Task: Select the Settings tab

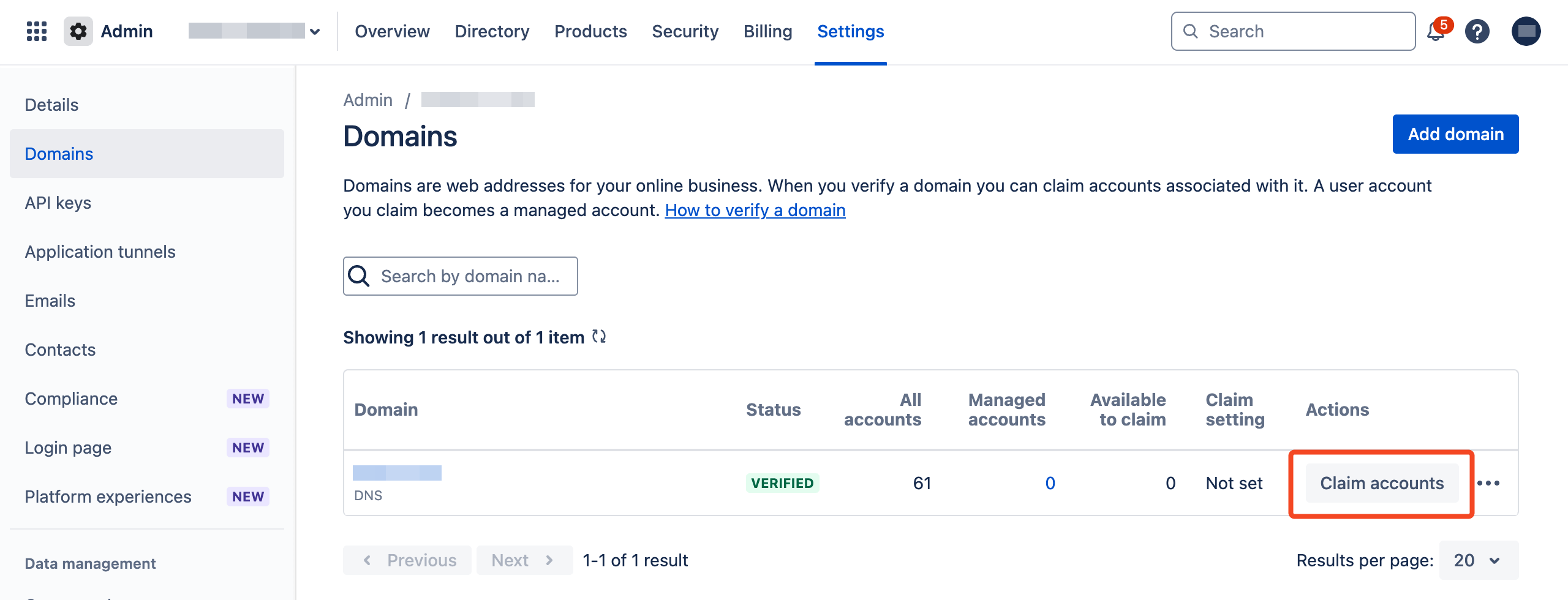Action: point(851,31)
